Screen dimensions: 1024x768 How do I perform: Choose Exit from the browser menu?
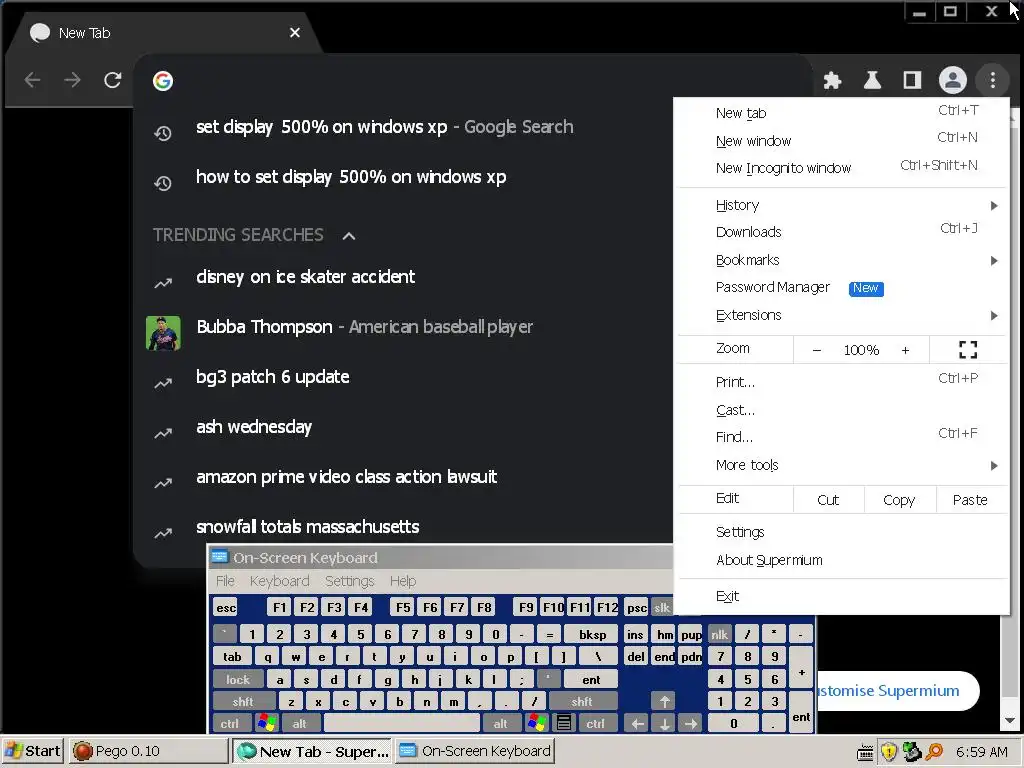coord(842,596)
